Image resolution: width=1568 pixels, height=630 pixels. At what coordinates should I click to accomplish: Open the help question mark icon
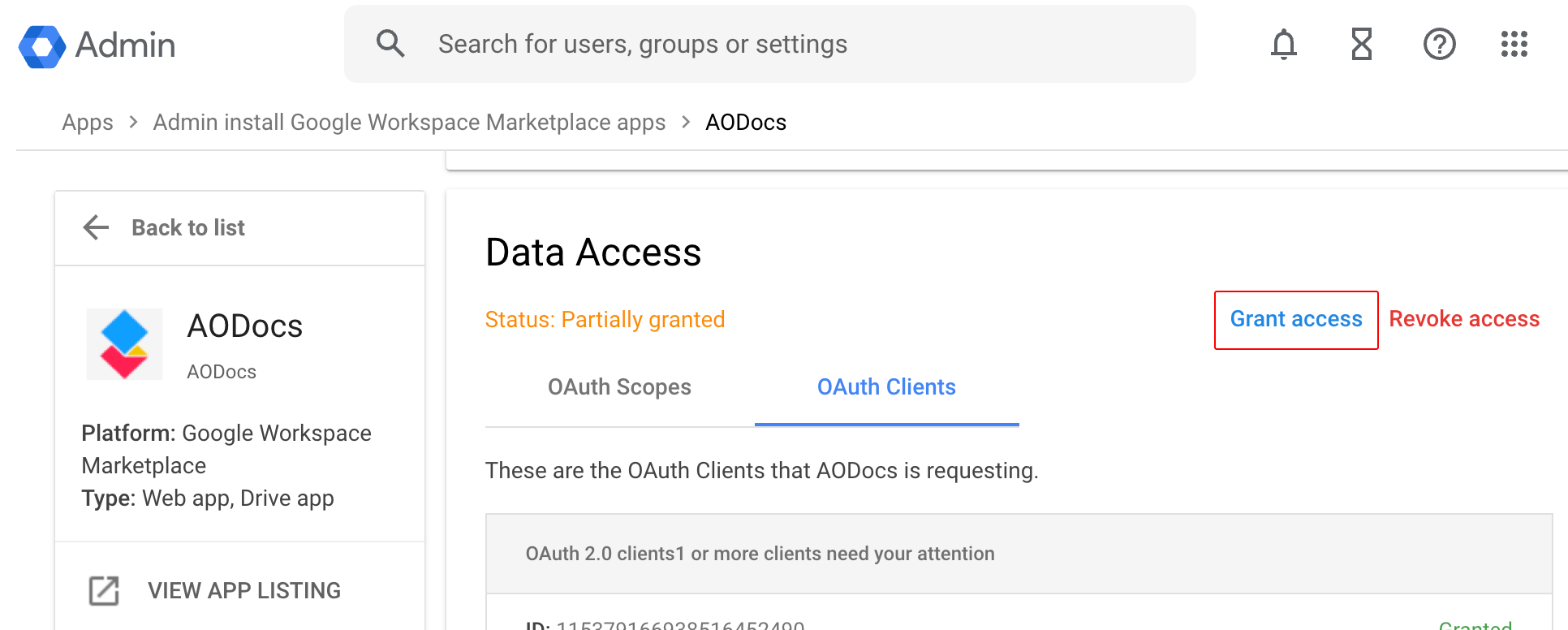pos(1440,45)
